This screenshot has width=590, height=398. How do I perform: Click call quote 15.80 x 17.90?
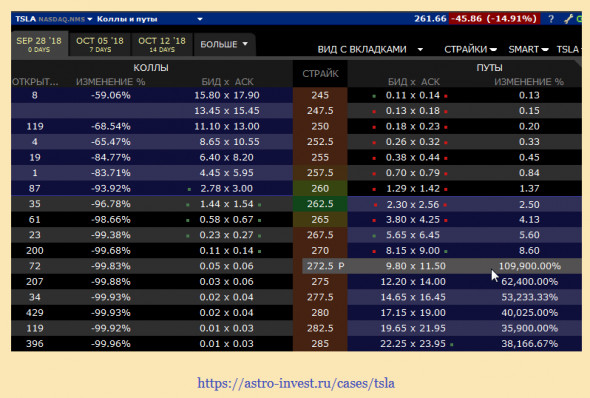click(227, 95)
